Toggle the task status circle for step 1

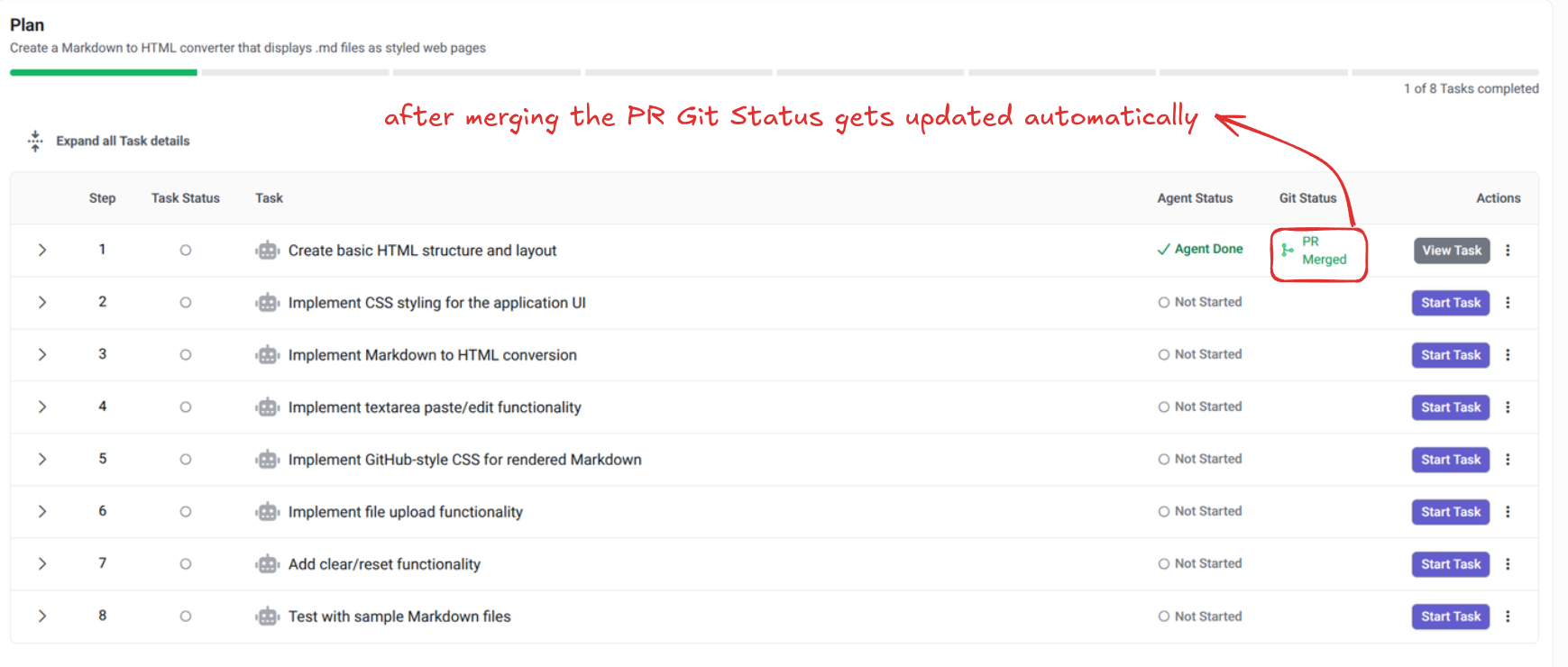[186, 251]
